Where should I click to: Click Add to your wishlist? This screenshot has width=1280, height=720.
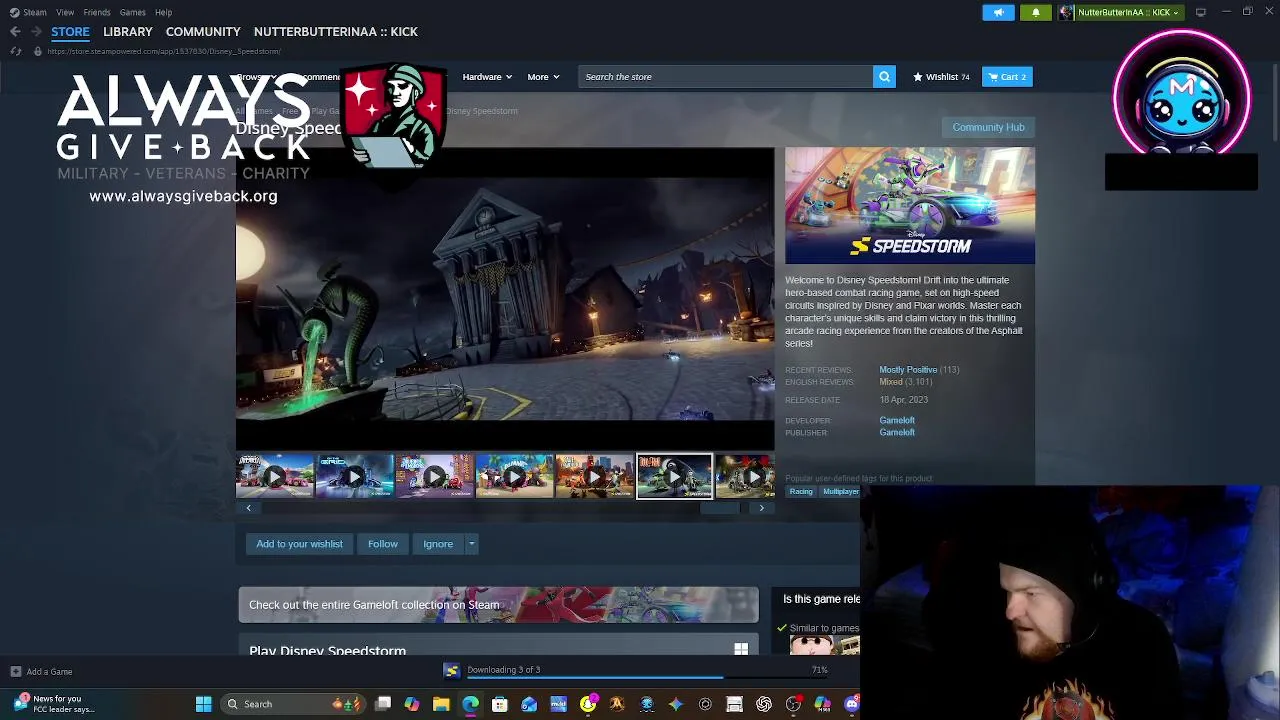click(x=299, y=544)
